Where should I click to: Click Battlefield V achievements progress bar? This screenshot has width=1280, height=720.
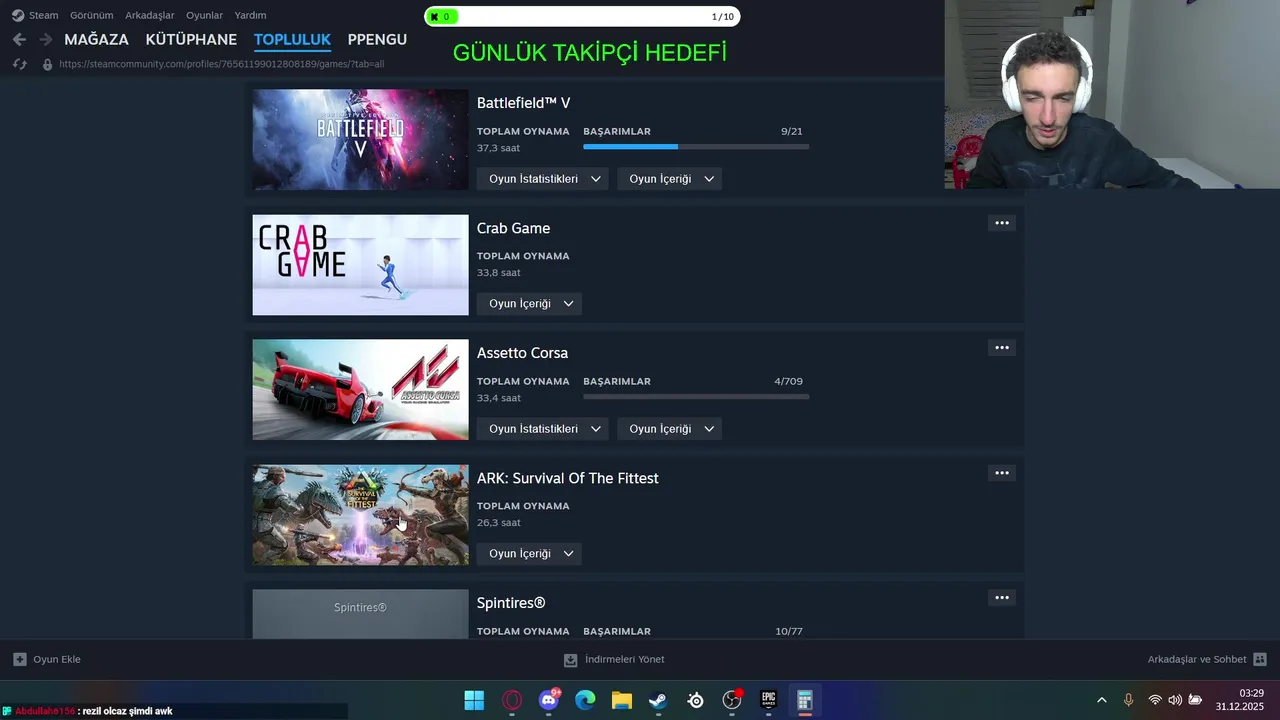696,147
